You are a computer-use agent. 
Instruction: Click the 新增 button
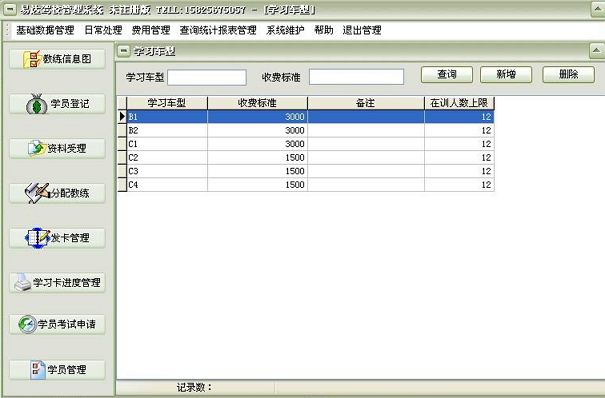(506, 74)
